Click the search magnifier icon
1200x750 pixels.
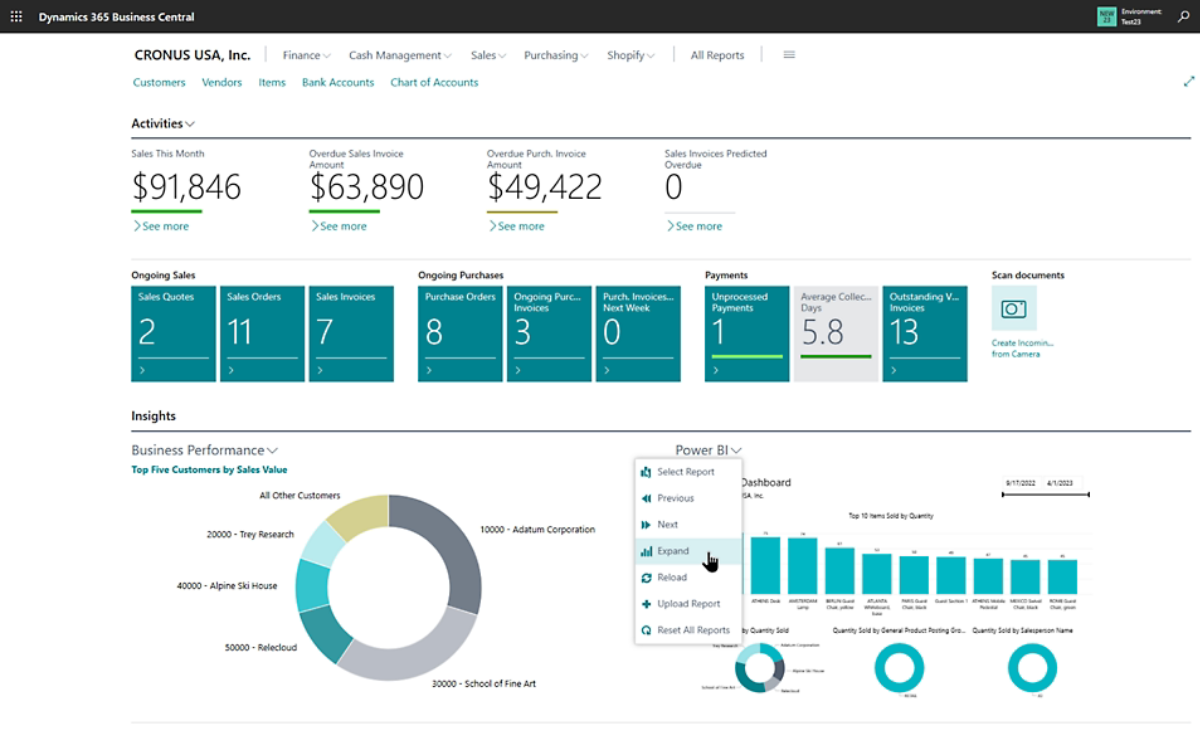pos(1183,17)
